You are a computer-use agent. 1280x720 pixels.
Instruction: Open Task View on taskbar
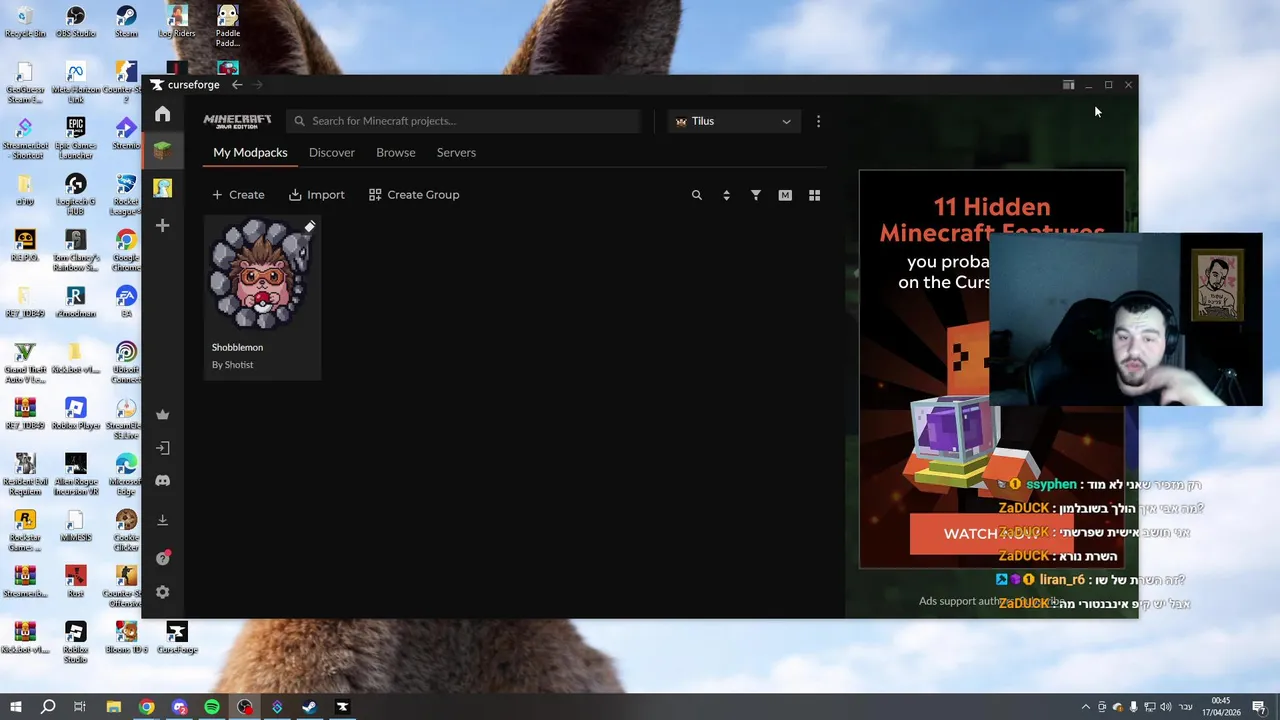pyautogui.click(x=80, y=707)
